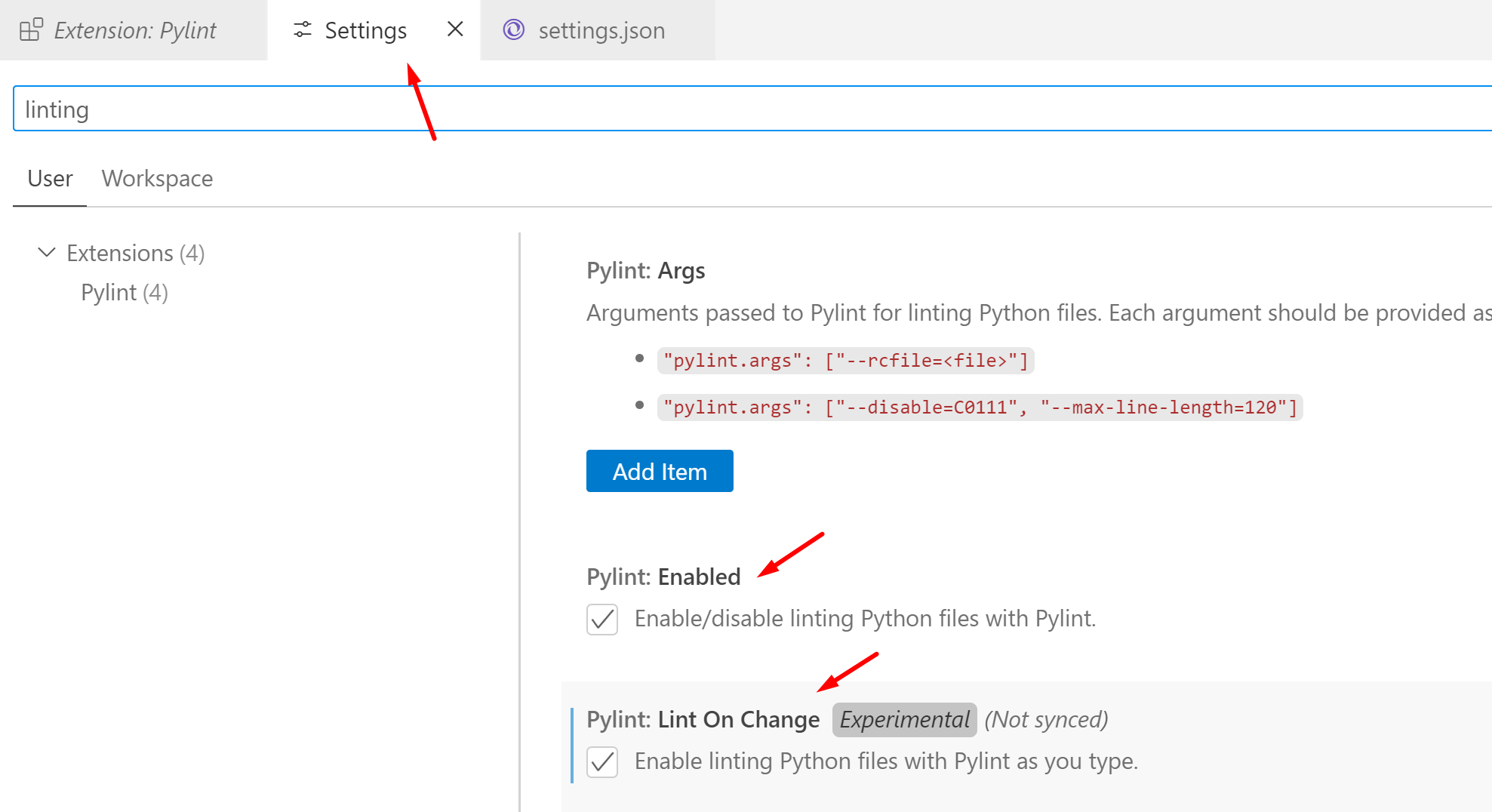Disable the Lint On Change checkbox

click(x=602, y=762)
